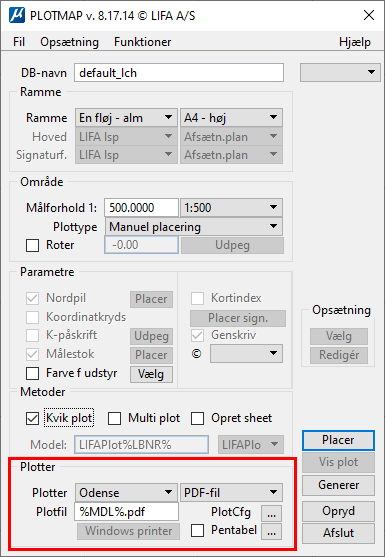Image resolution: width=385 pixels, height=557 pixels.
Task: Click the Plotfil %MDL%.pdf field
Action: [x=126, y=512]
